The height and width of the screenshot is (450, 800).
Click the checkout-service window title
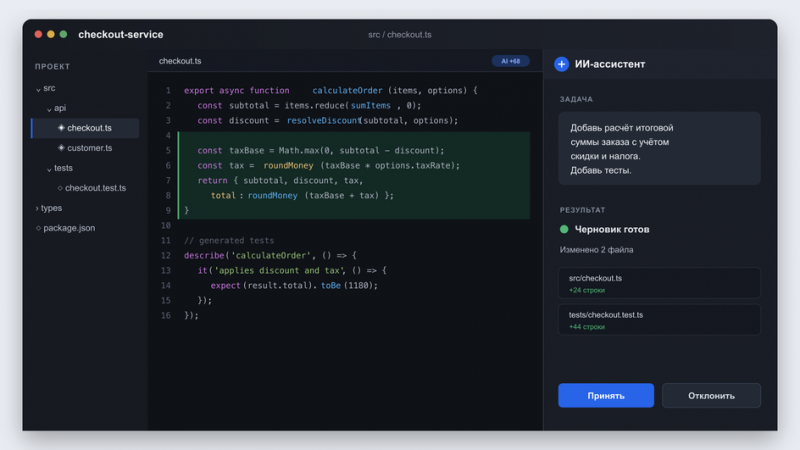point(120,34)
